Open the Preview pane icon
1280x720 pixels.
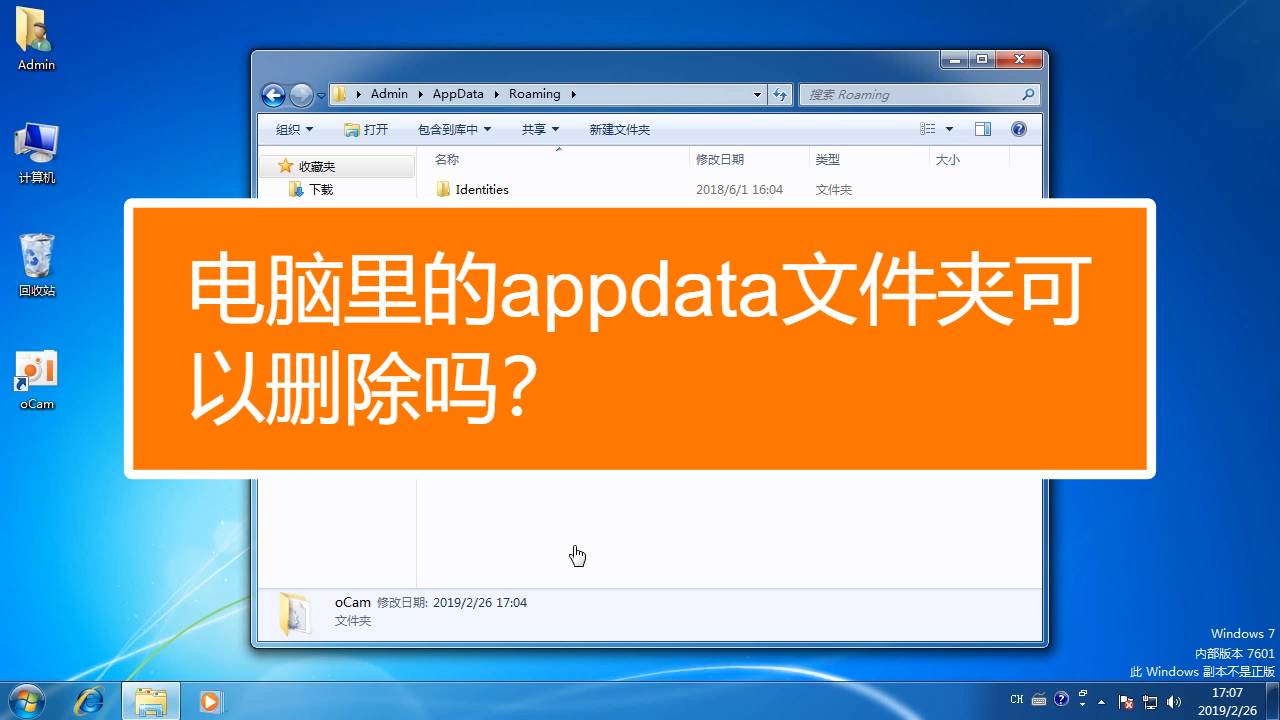tap(982, 128)
